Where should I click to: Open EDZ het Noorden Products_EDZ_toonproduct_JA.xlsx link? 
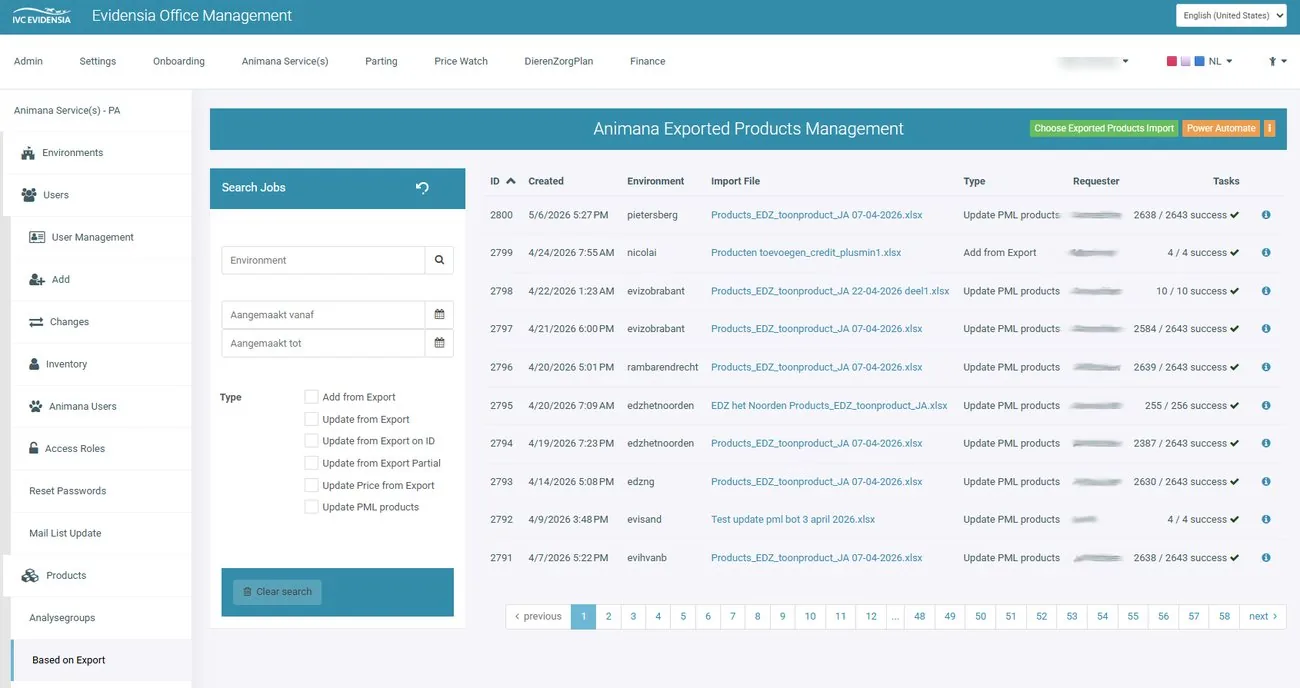point(829,405)
